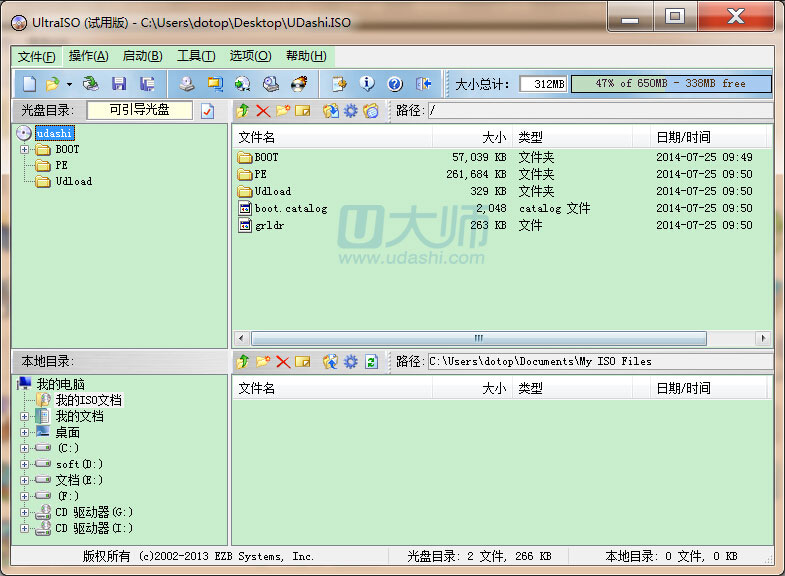Expand the (C:) drive node
This screenshot has width=785, height=576.
(24, 448)
